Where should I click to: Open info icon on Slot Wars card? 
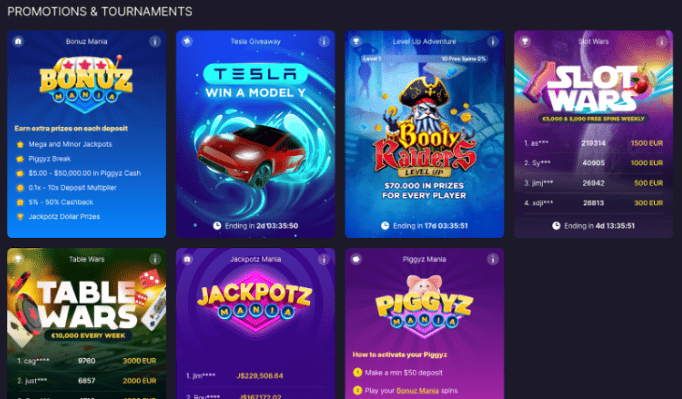pos(662,41)
